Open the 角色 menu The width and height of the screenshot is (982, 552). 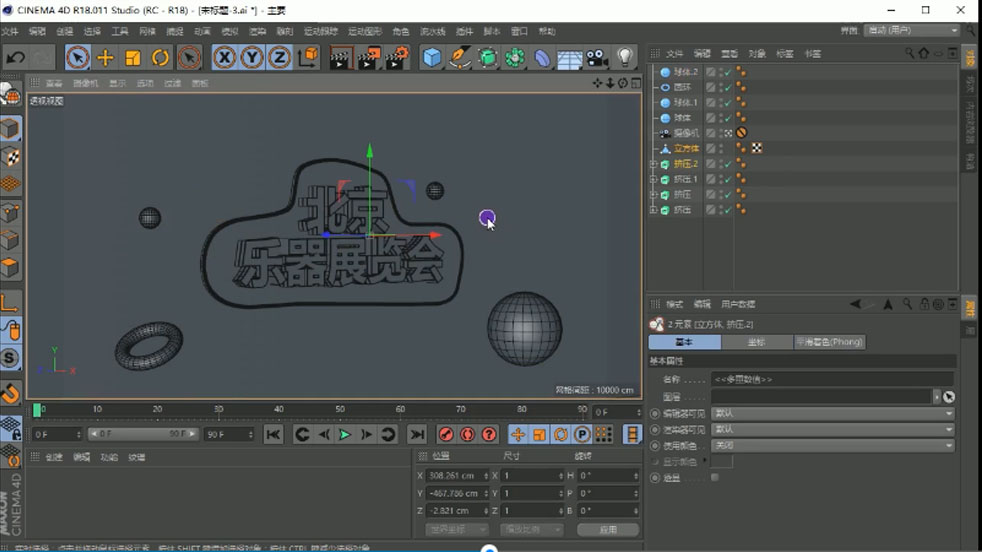(x=401, y=31)
